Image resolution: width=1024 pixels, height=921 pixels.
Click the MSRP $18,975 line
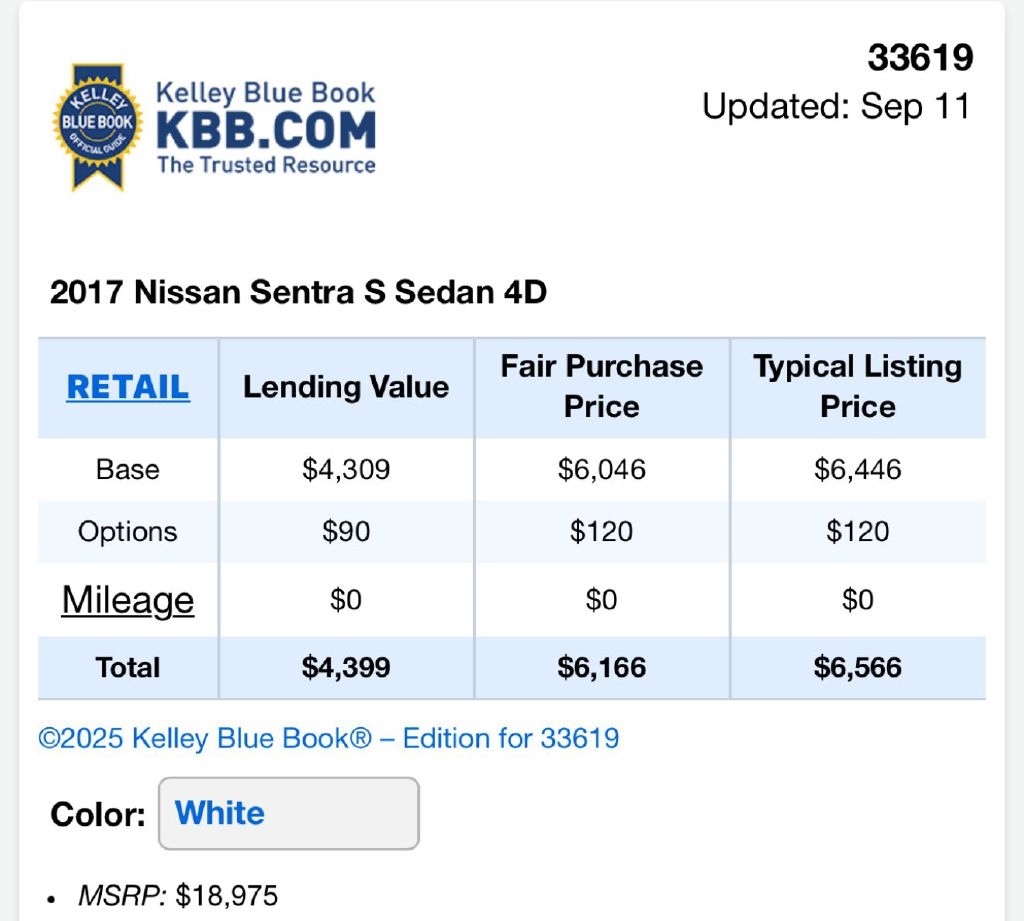click(x=178, y=896)
